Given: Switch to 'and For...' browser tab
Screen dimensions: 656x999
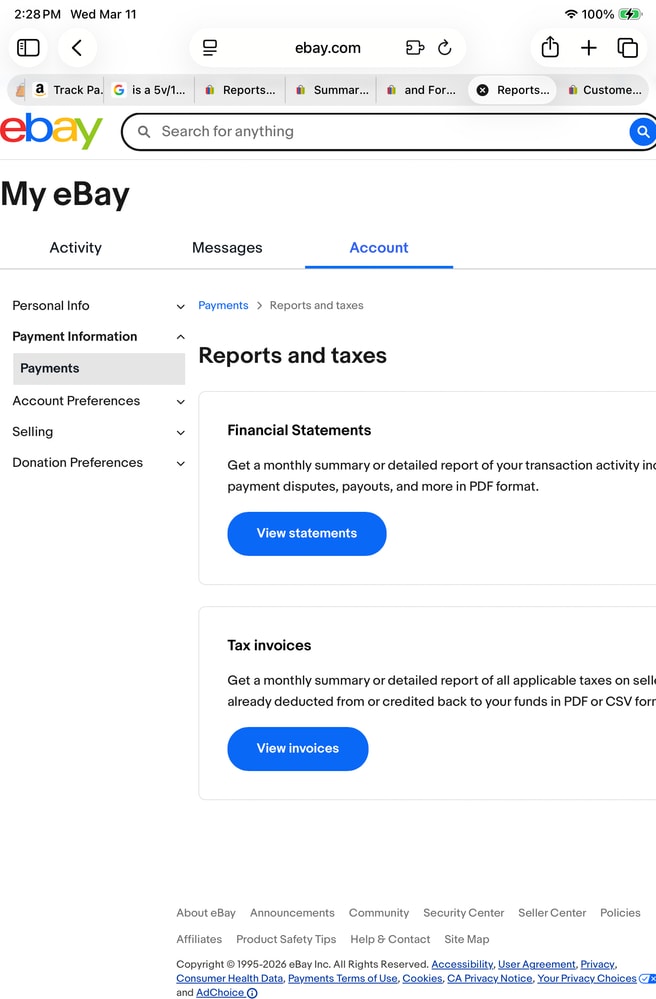Looking at the screenshot, I should [x=422, y=90].
